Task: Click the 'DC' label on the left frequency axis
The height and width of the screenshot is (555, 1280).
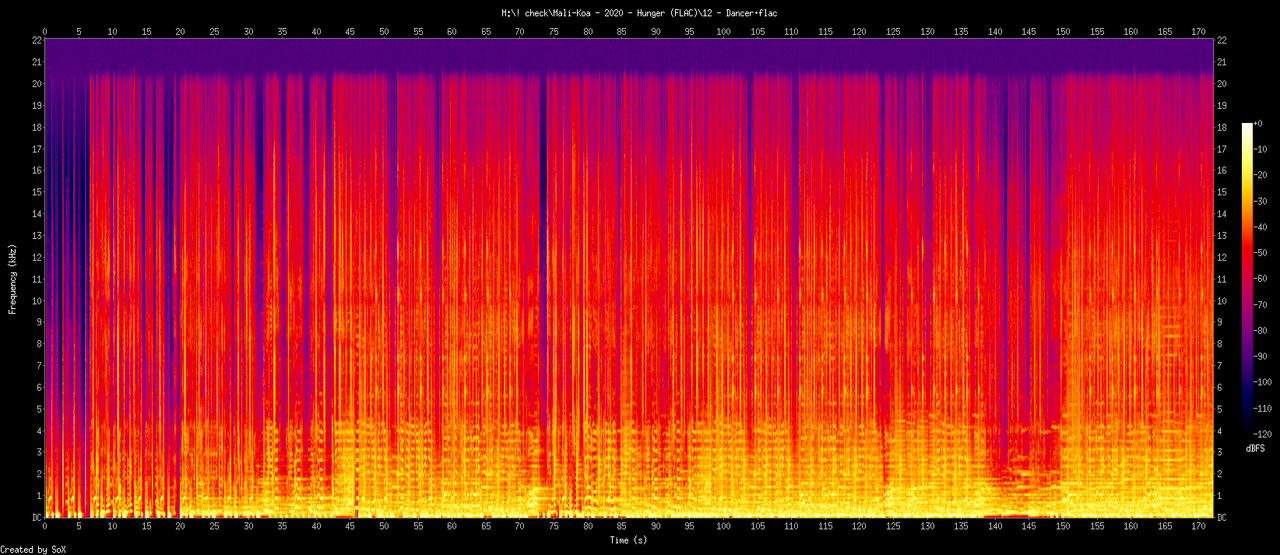Action: [x=36, y=517]
